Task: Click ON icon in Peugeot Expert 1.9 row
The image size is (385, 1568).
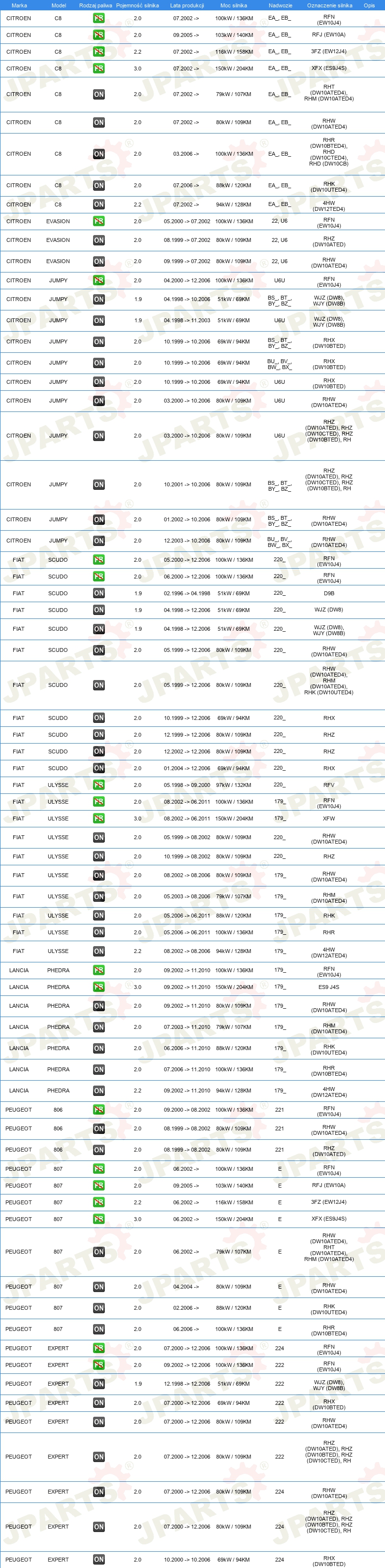Action: pos(98,1384)
